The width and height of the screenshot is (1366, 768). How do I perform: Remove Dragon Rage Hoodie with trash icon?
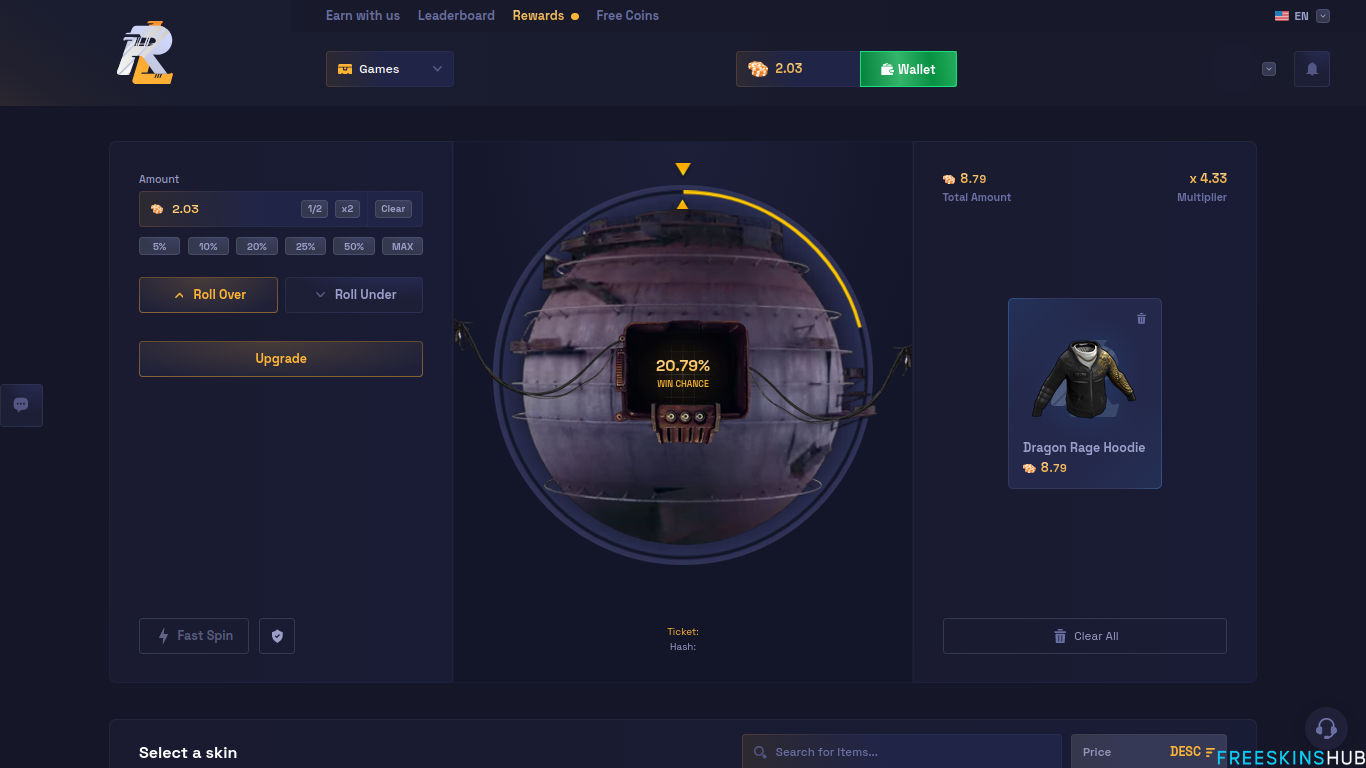pyautogui.click(x=1142, y=319)
